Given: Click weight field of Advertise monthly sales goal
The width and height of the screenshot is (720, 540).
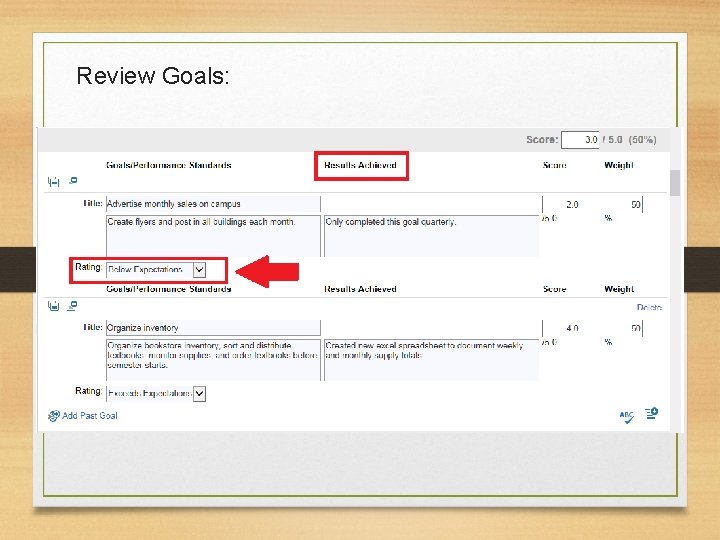Looking at the screenshot, I should [624, 204].
